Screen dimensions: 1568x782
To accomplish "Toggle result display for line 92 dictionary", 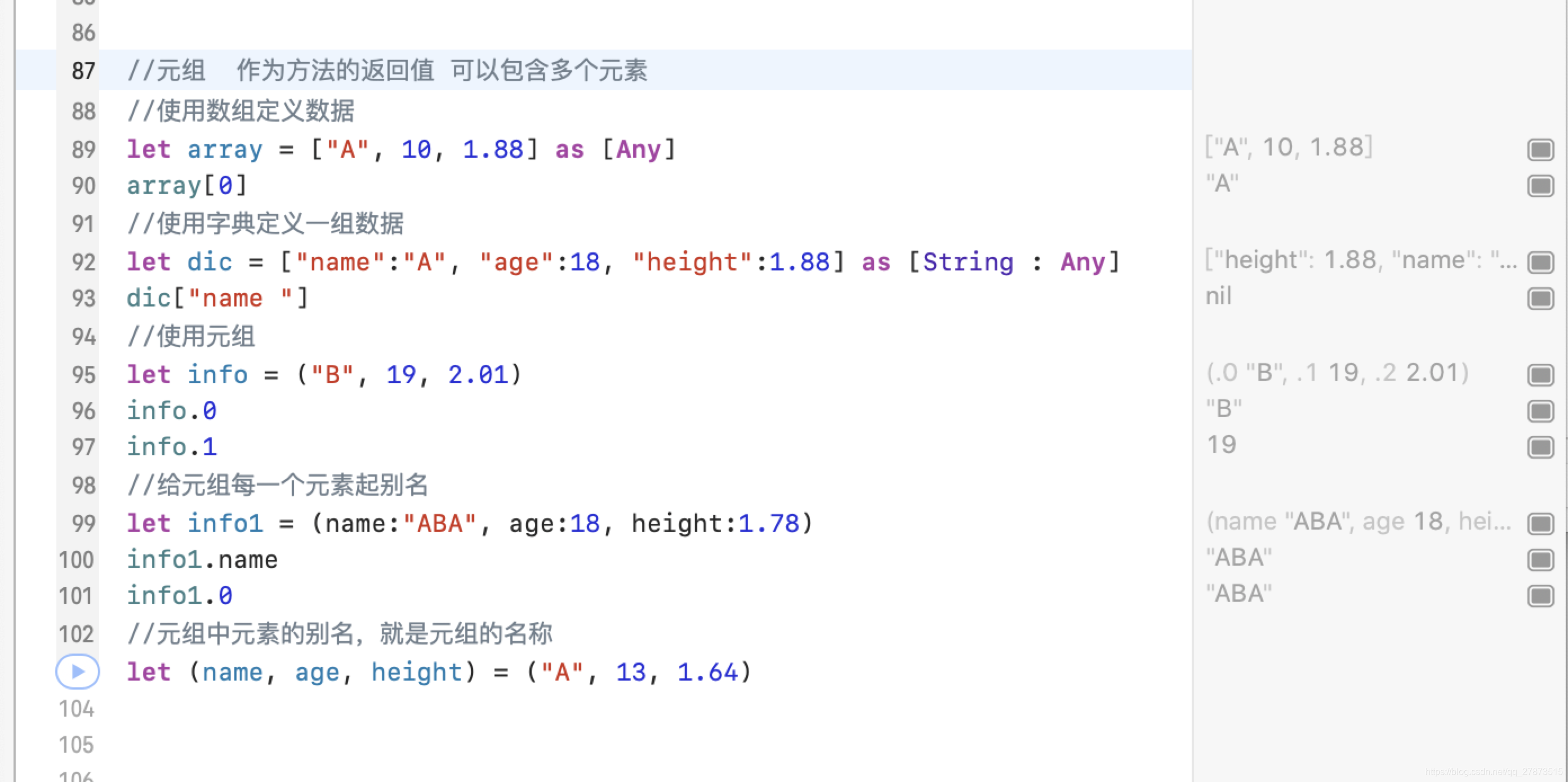I will (x=1541, y=261).
